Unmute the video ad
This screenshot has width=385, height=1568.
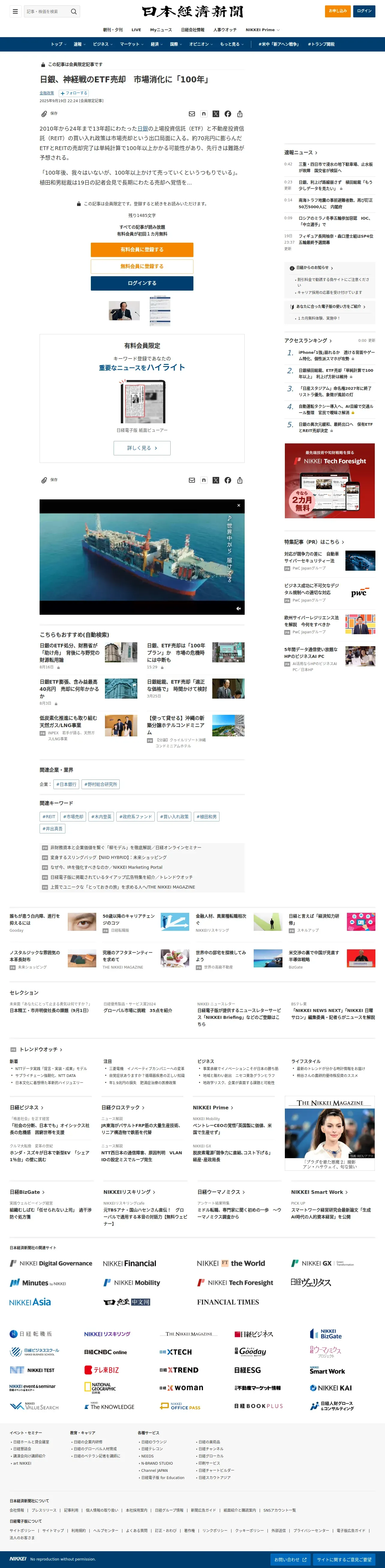239,608
